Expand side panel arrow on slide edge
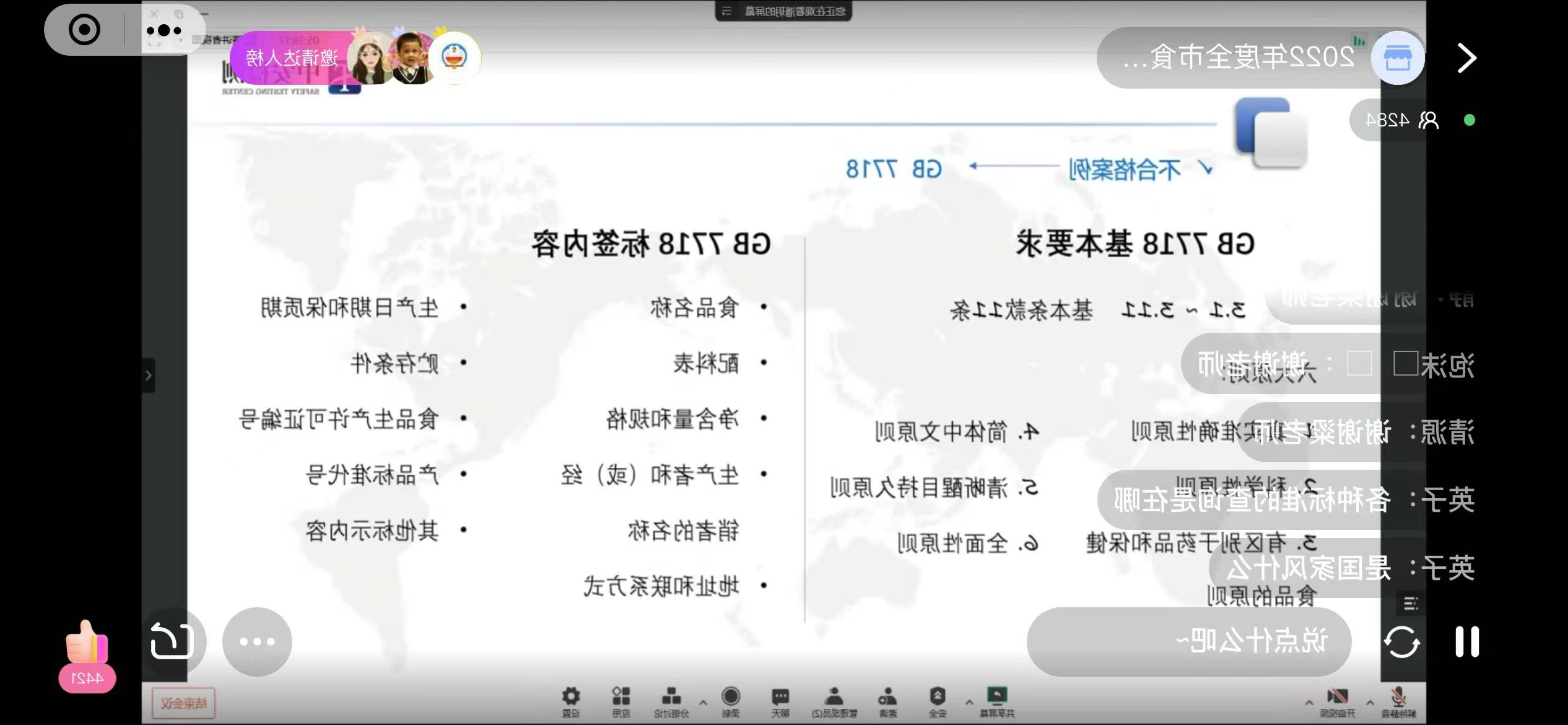 [148, 375]
